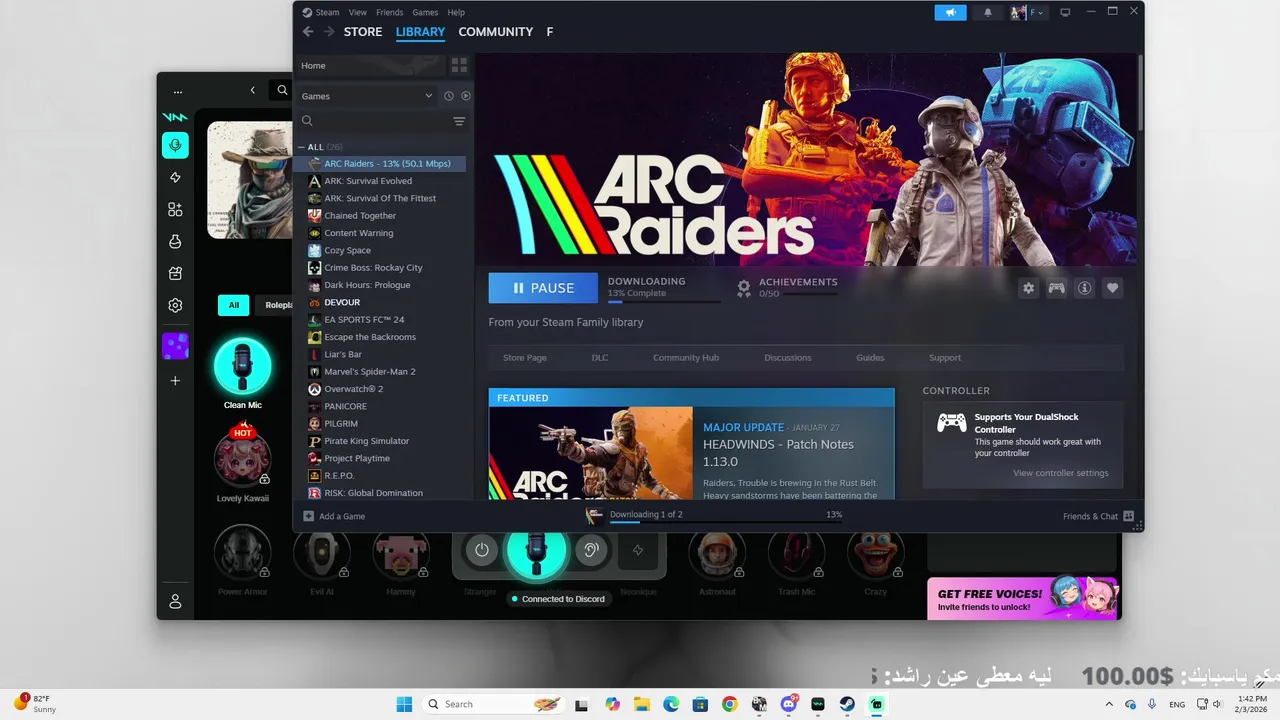Click the purple dice app icon in Voicemod sidebar
This screenshot has width=1280, height=720.
click(x=175, y=346)
